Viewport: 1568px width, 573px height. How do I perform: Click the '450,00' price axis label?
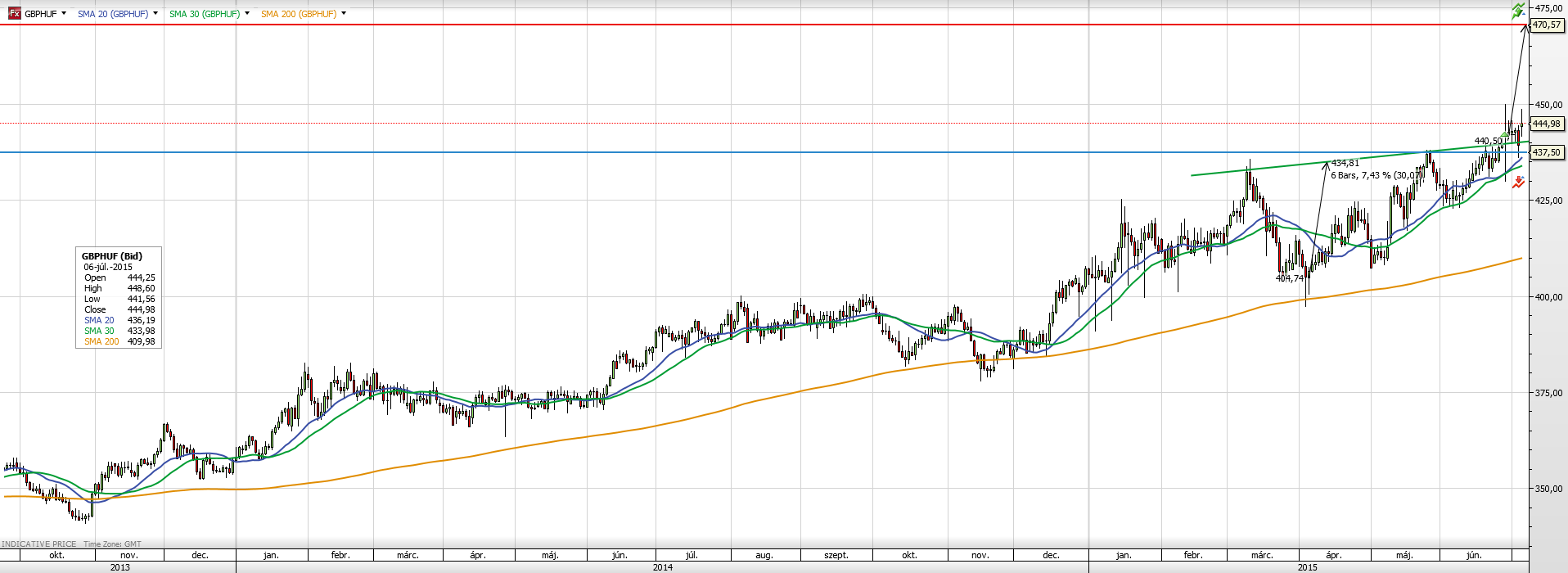coord(1548,105)
